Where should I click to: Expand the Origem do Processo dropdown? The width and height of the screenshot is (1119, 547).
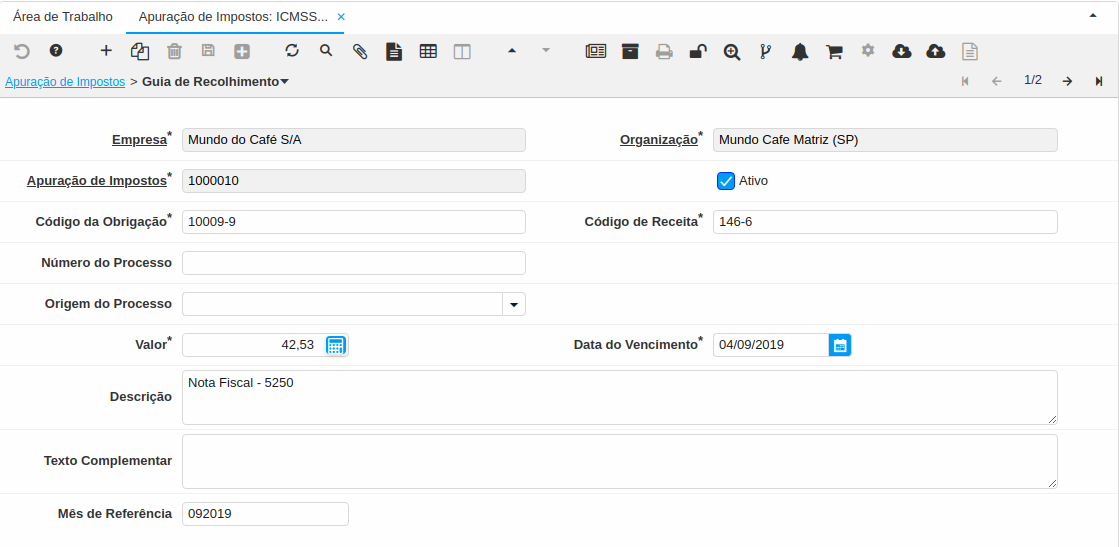[x=514, y=304]
